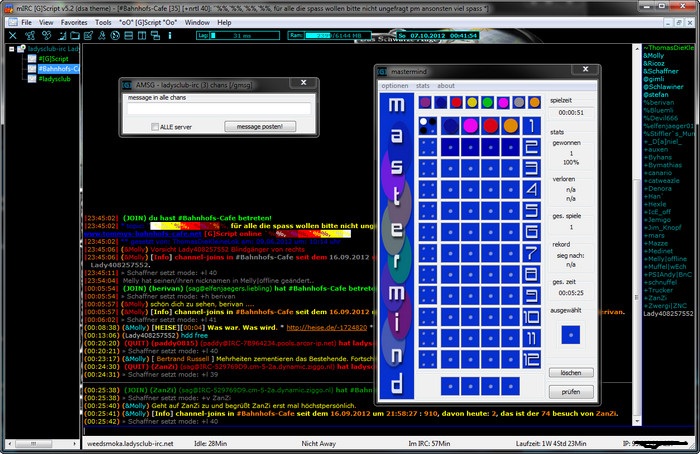Click the ausgewählt selected-color preview tile
The image size is (700, 454).
point(571,335)
